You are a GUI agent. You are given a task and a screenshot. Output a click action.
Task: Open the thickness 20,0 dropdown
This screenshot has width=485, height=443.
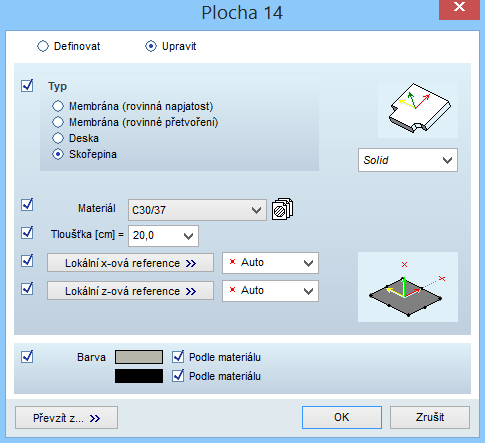[x=163, y=236]
